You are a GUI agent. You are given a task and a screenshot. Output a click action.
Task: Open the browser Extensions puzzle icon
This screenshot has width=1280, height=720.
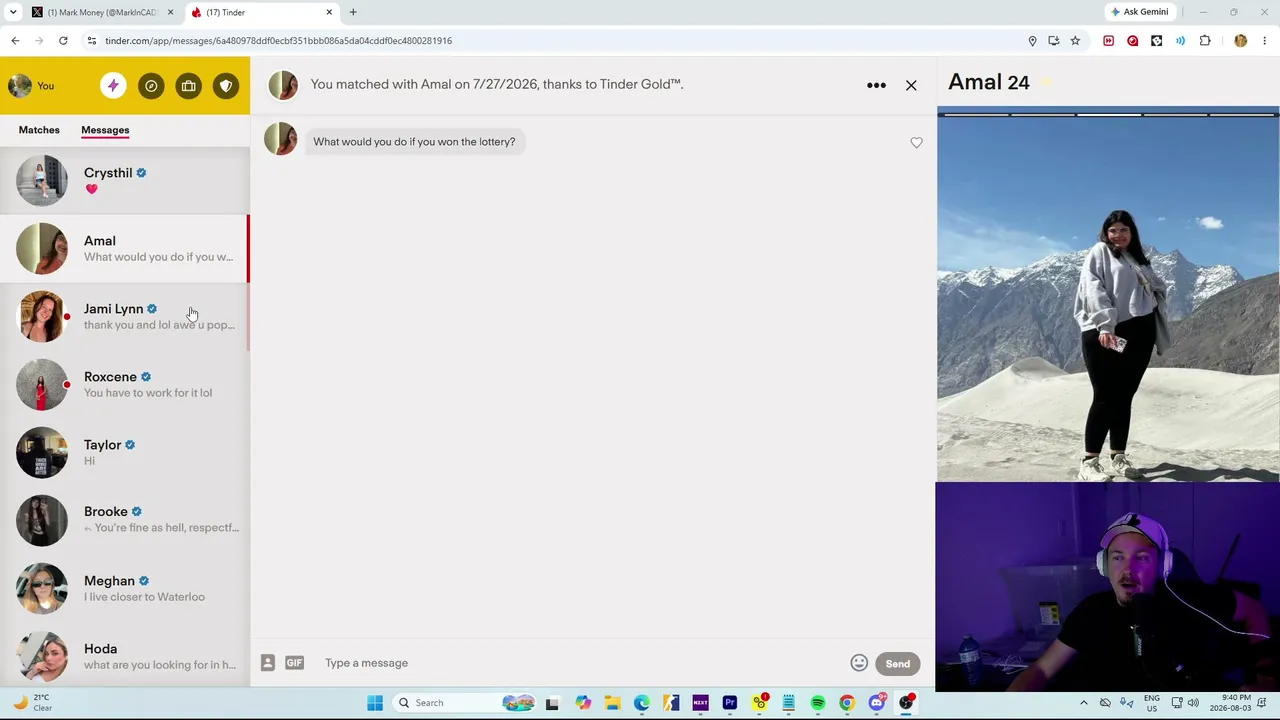pyautogui.click(x=1205, y=41)
